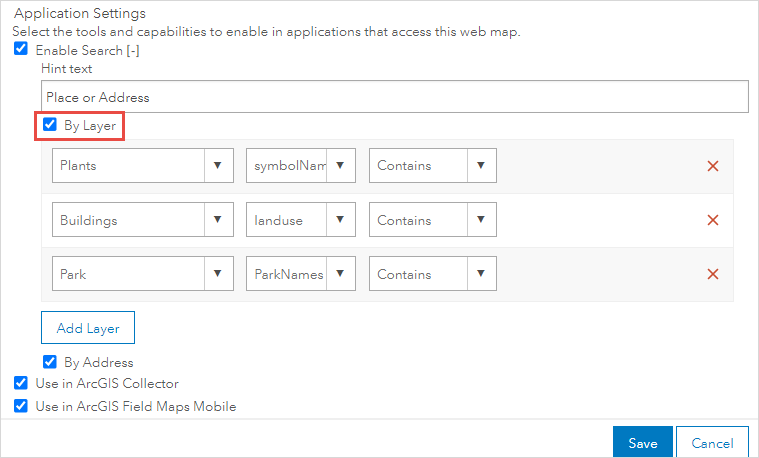Click the Add Layer button
Image resolution: width=759 pixels, height=458 pixels.
(87, 328)
